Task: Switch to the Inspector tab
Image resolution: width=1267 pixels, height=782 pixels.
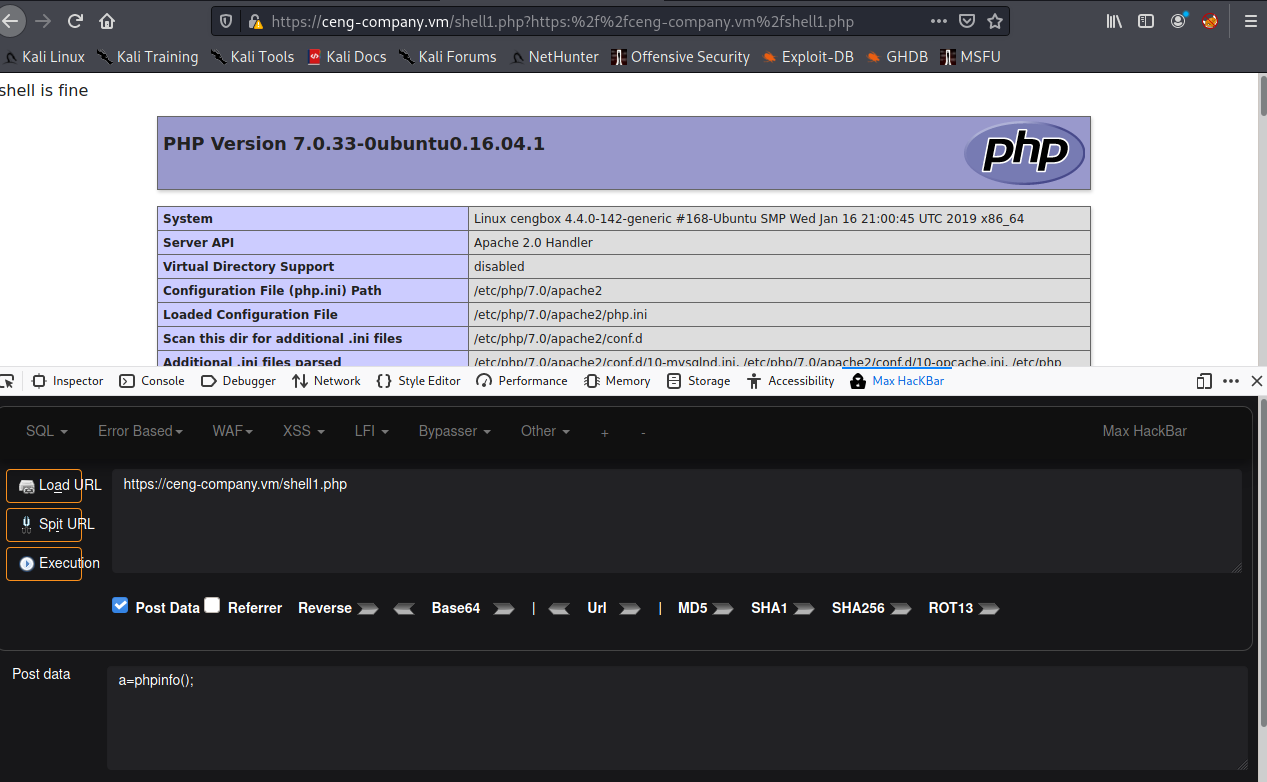Action: (68, 381)
